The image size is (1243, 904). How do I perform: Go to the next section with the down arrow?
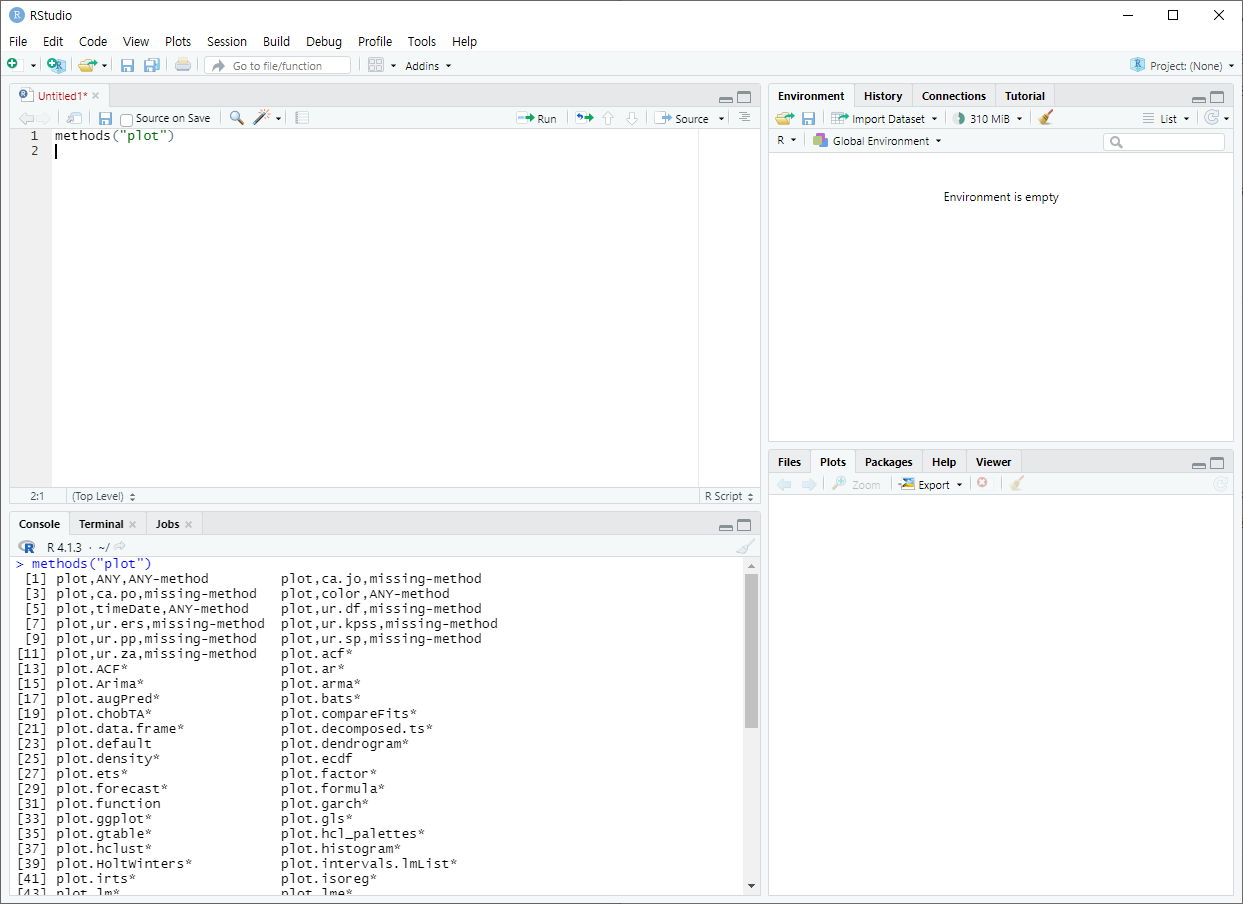[x=631, y=118]
